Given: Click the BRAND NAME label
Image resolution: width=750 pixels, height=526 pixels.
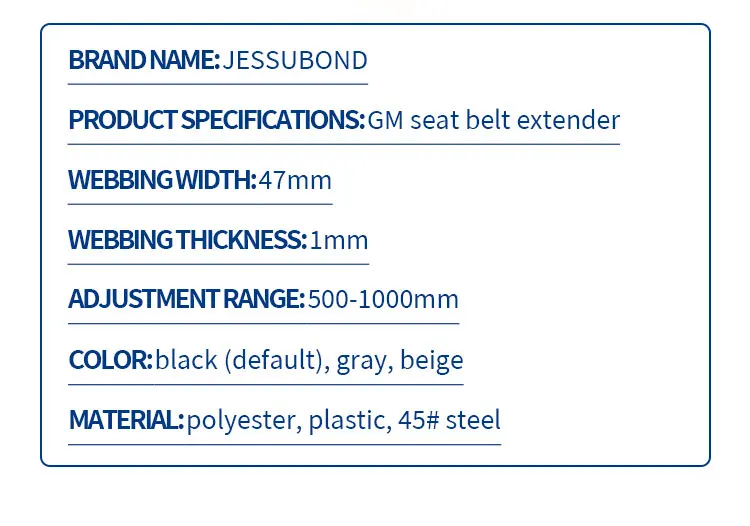Looking at the screenshot, I should coord(144,60).
